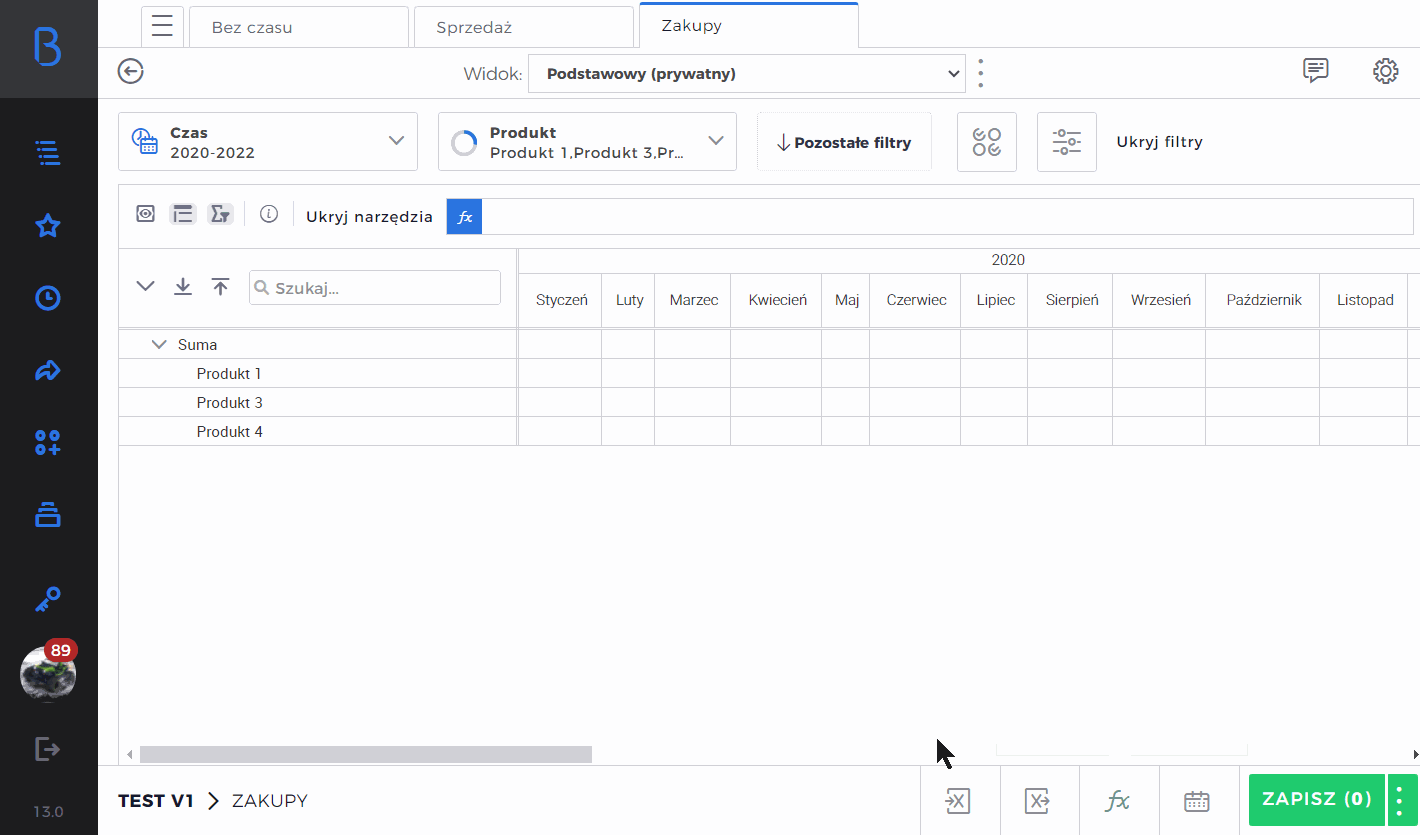Click the info circle icon
This screenshot has width=1420, height=835.
point(269,214)
